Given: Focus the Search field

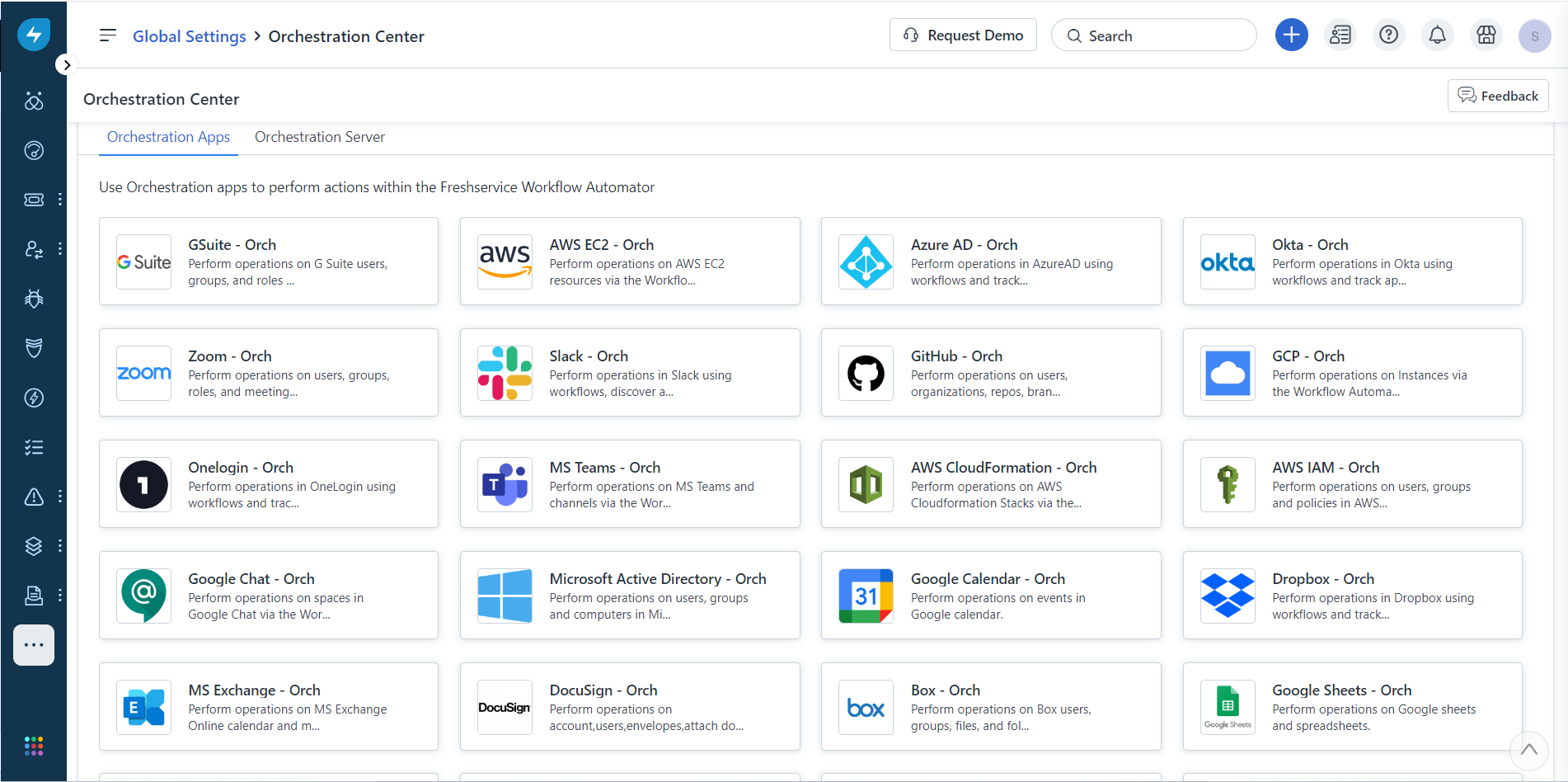Looking at the screenshot, I should click(1153, 35).
